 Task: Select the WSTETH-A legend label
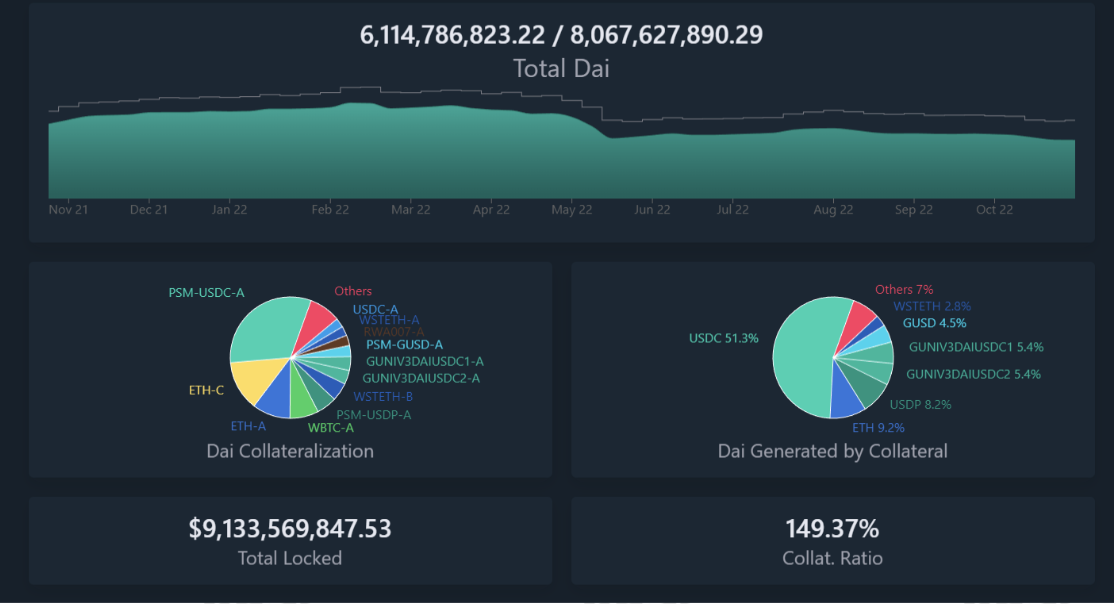click(389, 320)
